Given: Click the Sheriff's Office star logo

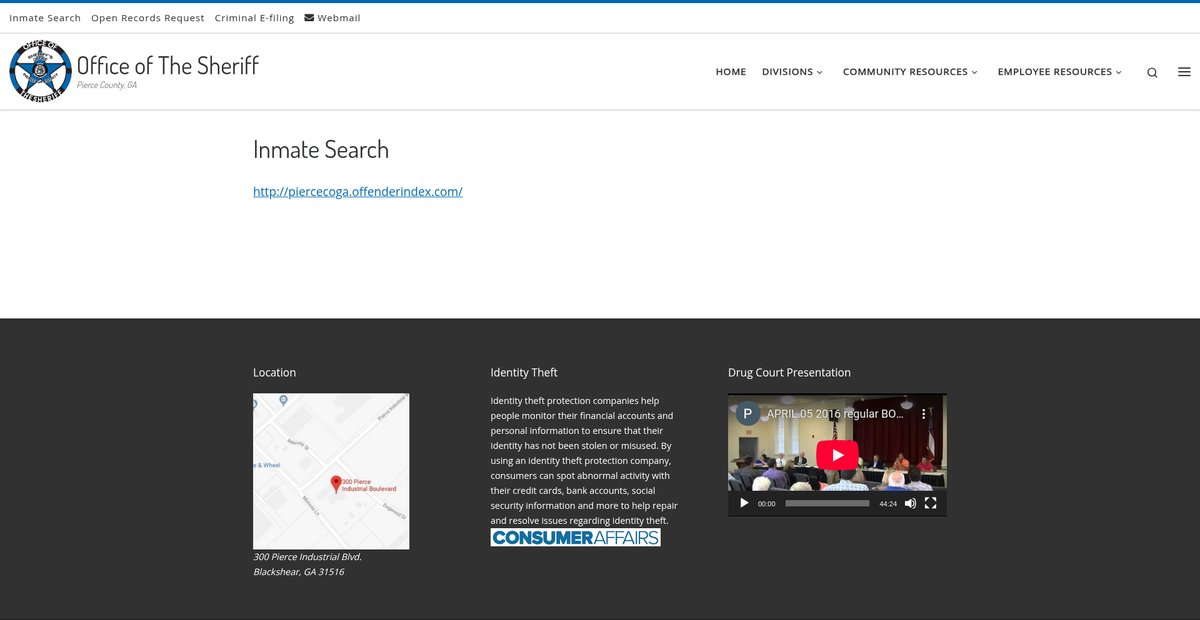Looking at the screenshot, I should coord(41,71).
